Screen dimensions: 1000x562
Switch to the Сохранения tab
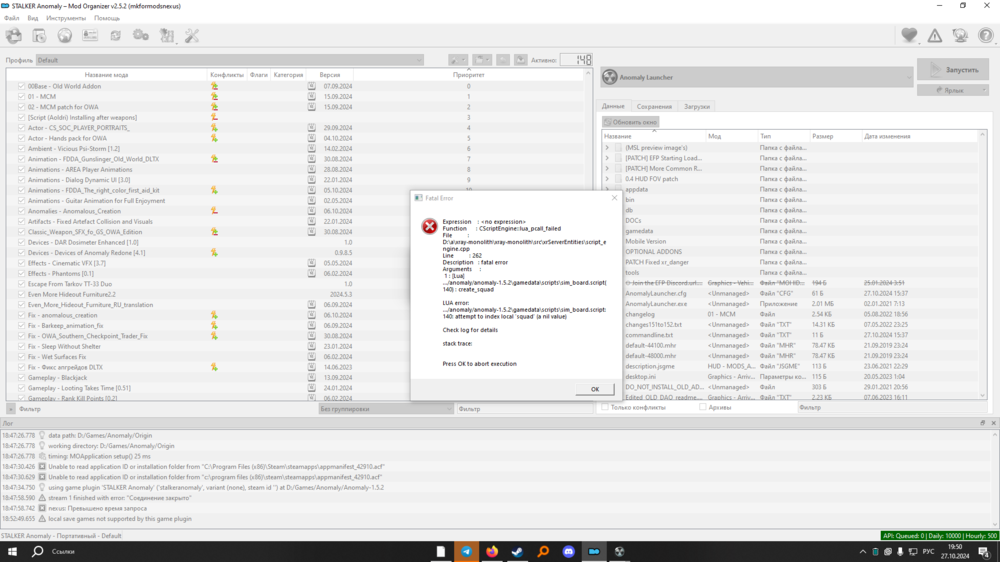pyautogui.click(x=654, y=106)
